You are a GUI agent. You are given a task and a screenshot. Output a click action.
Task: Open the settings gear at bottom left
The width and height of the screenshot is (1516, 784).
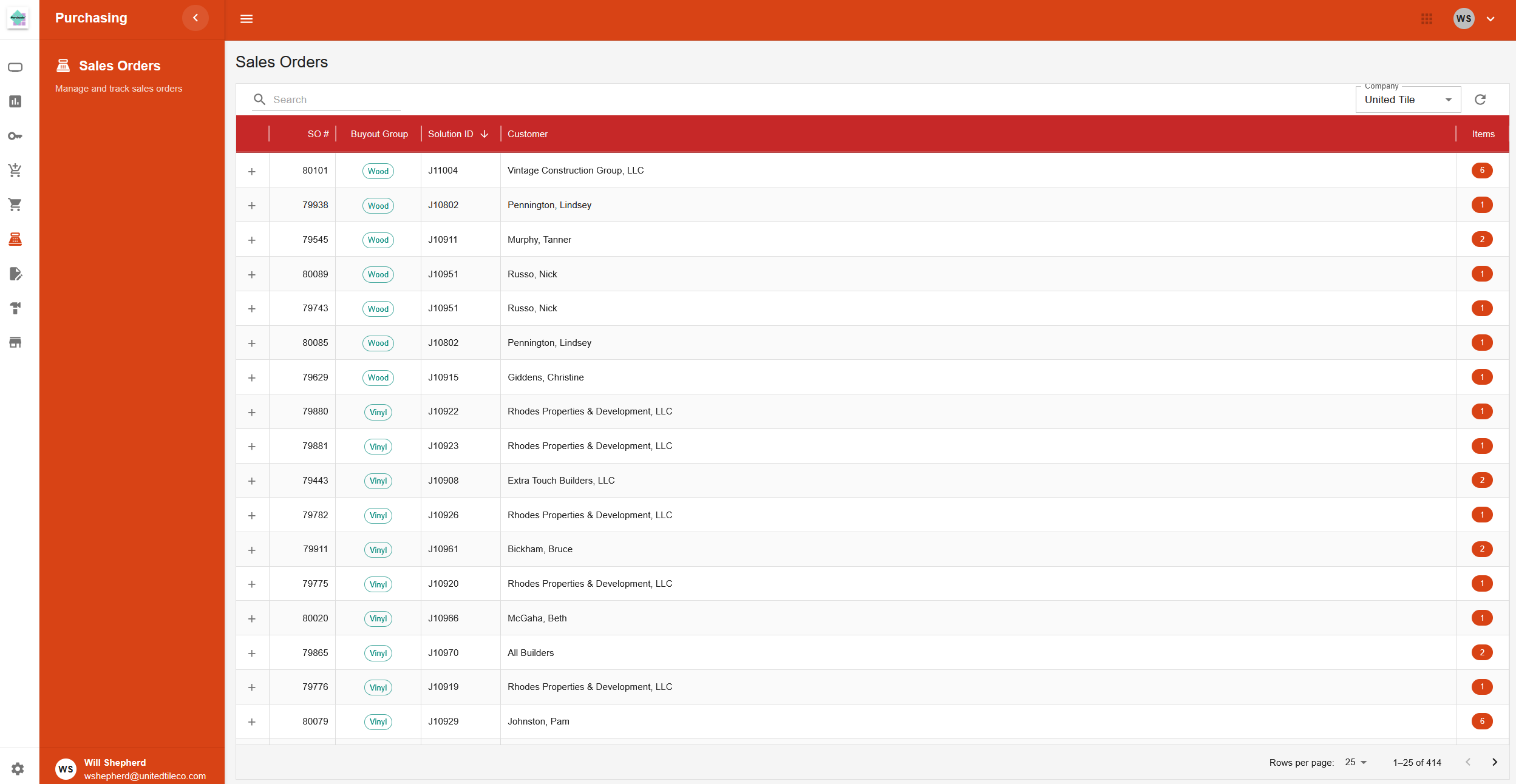click(x=18, y=768)
